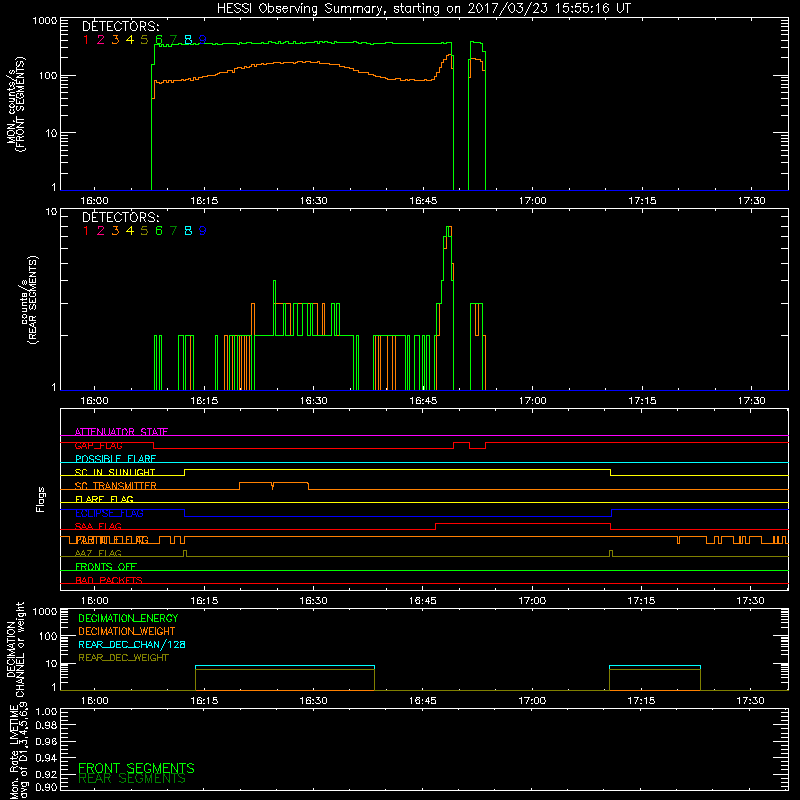
Task: Click the FLARE_FLAG label
Action: (104, 499)
